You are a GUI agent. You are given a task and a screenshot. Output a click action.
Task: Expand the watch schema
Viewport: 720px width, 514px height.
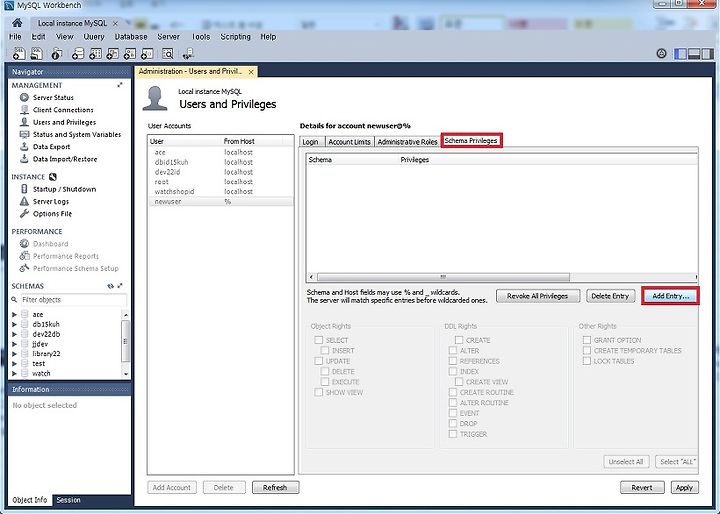(x=14, y=373)
